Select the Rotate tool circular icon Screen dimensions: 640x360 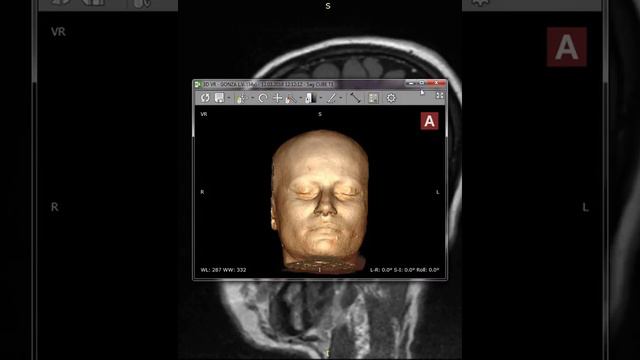(263, 98)
